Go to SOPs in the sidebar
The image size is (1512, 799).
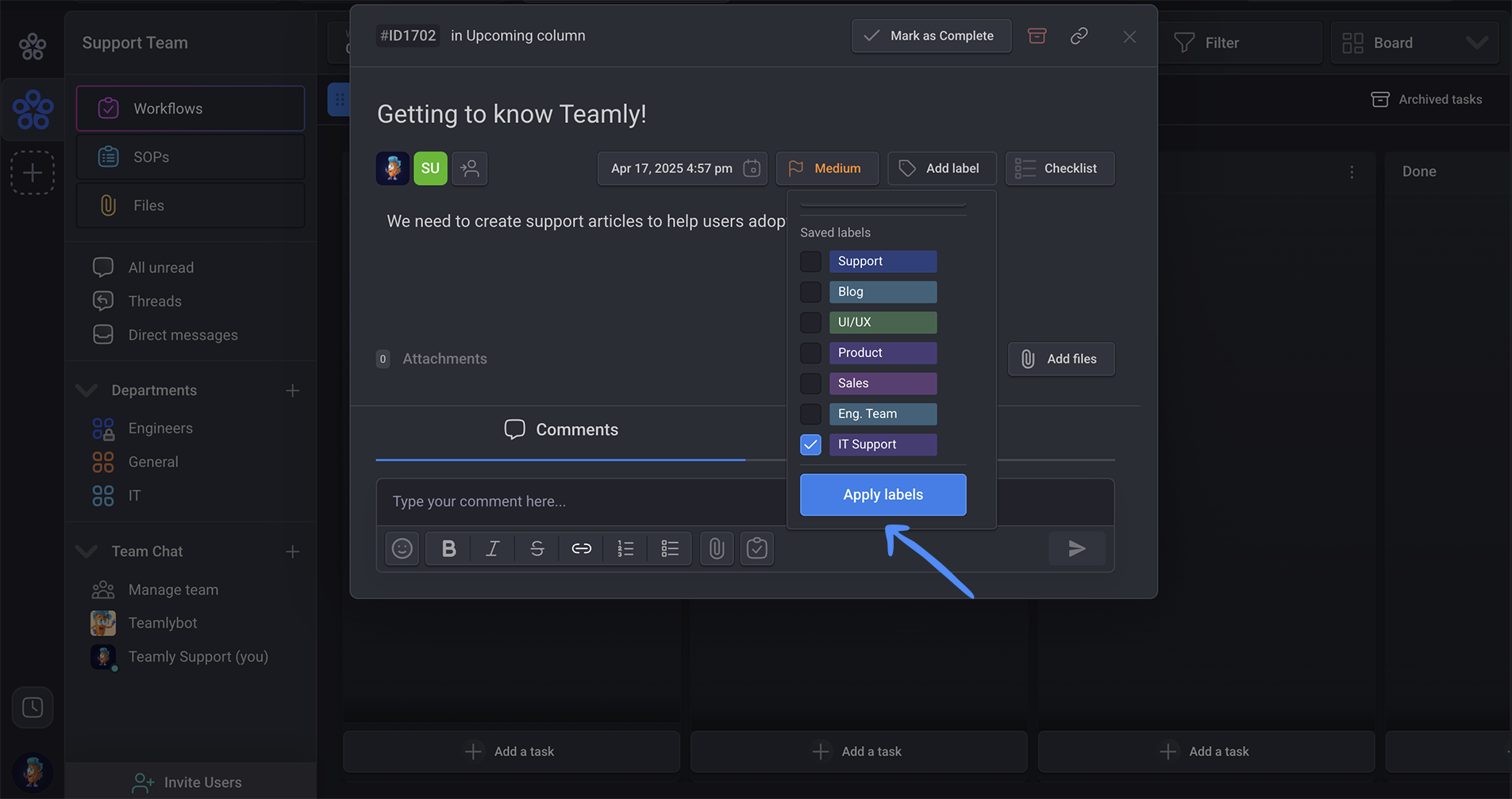pyautogui.click(x=190, y=157)
